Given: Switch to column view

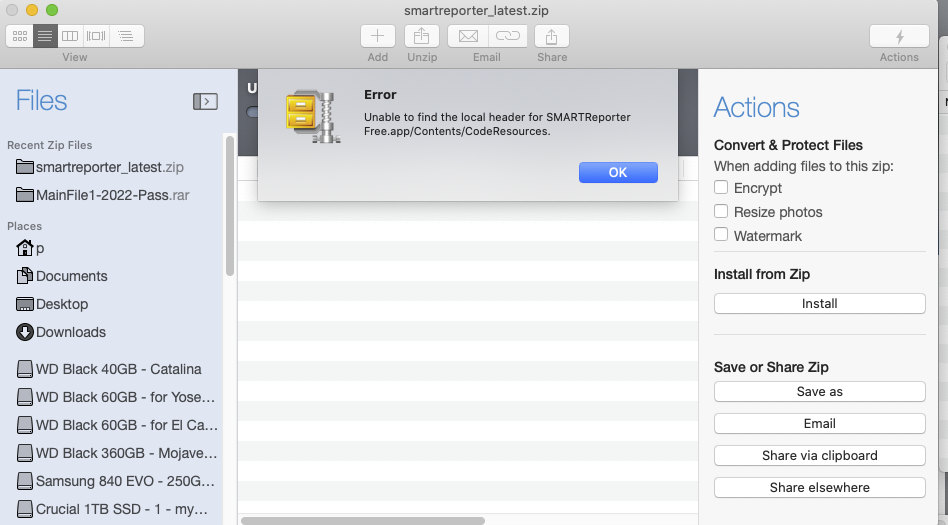Looking at the screenshot, I should pos(70,36).
